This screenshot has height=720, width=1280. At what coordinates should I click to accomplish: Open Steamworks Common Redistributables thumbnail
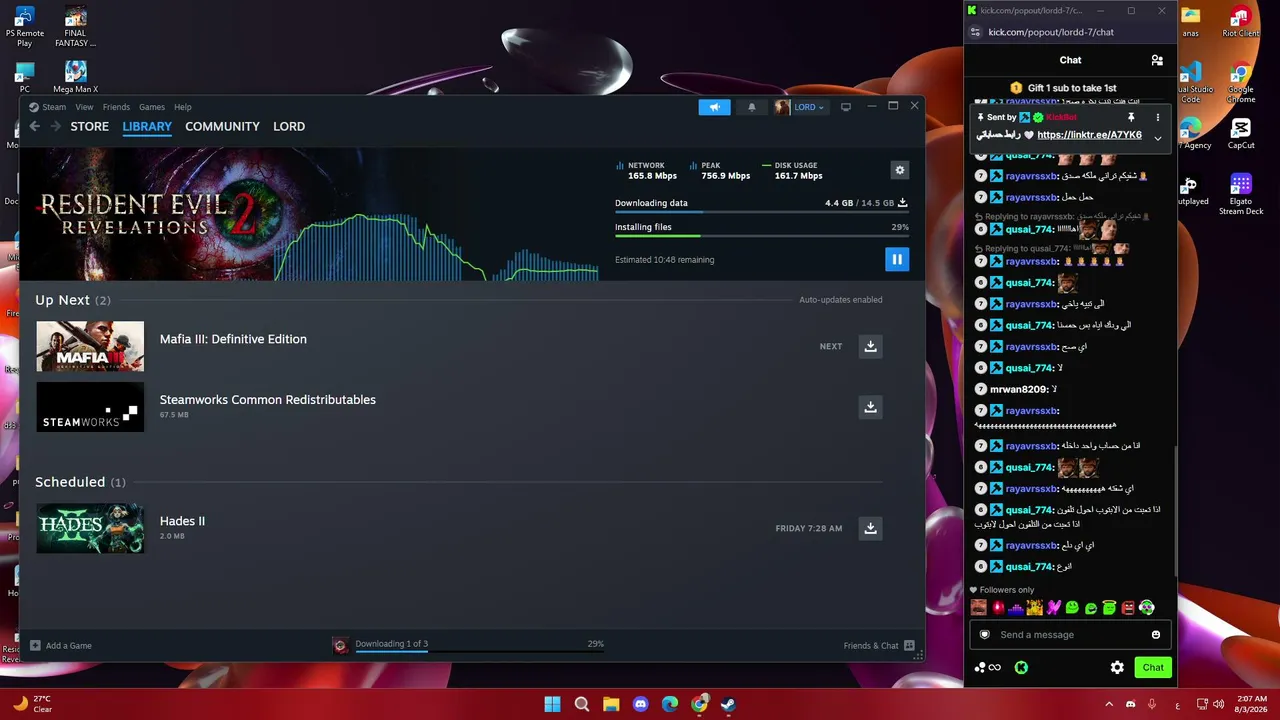pos(90,407)
